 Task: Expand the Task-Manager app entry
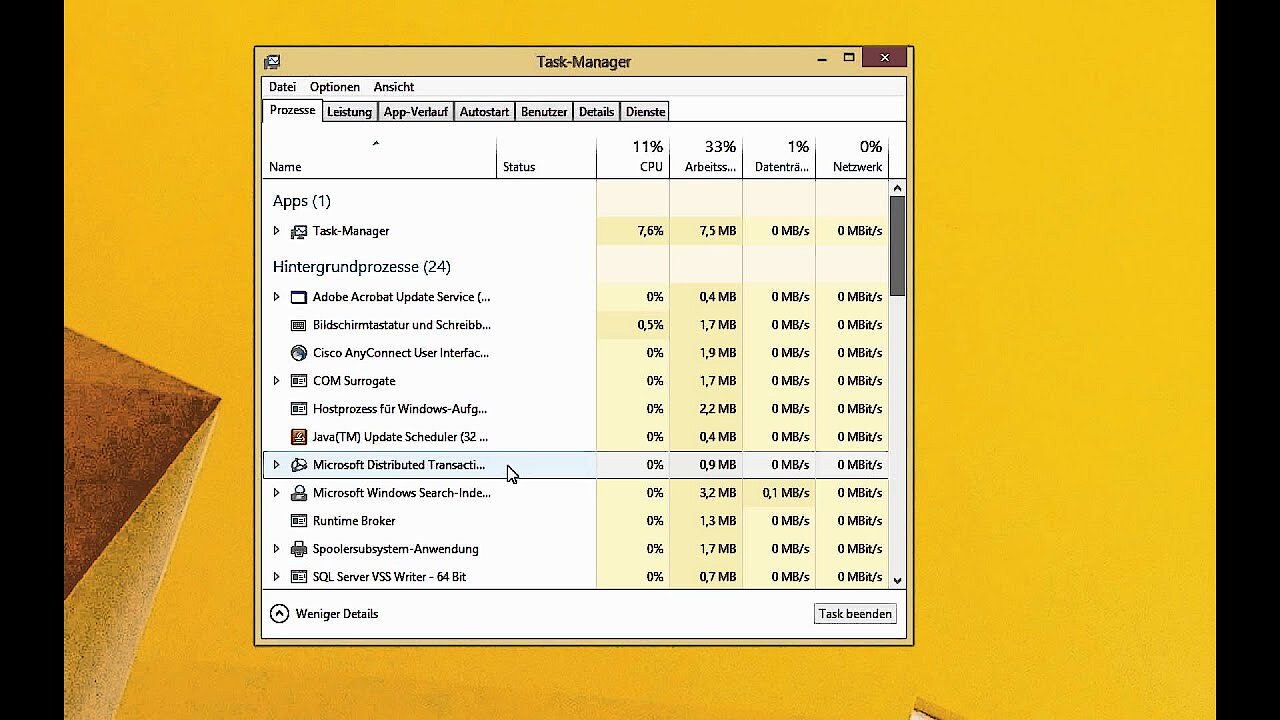pyautogui.click(x=276, y=231)
